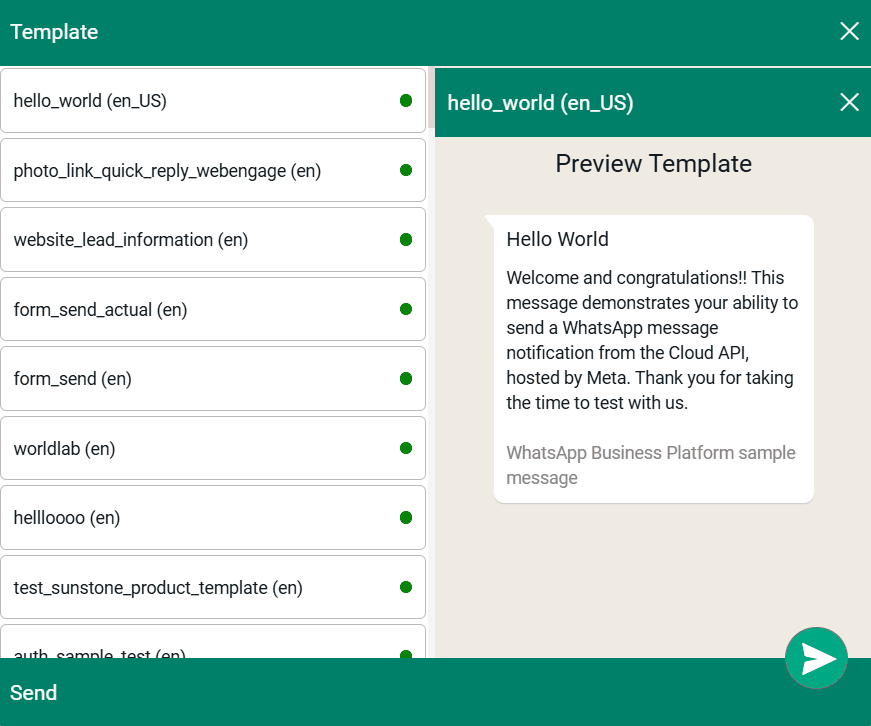
Task: Open test_sunstone_product_template (en) item
Action: click(x=200, y=588)
